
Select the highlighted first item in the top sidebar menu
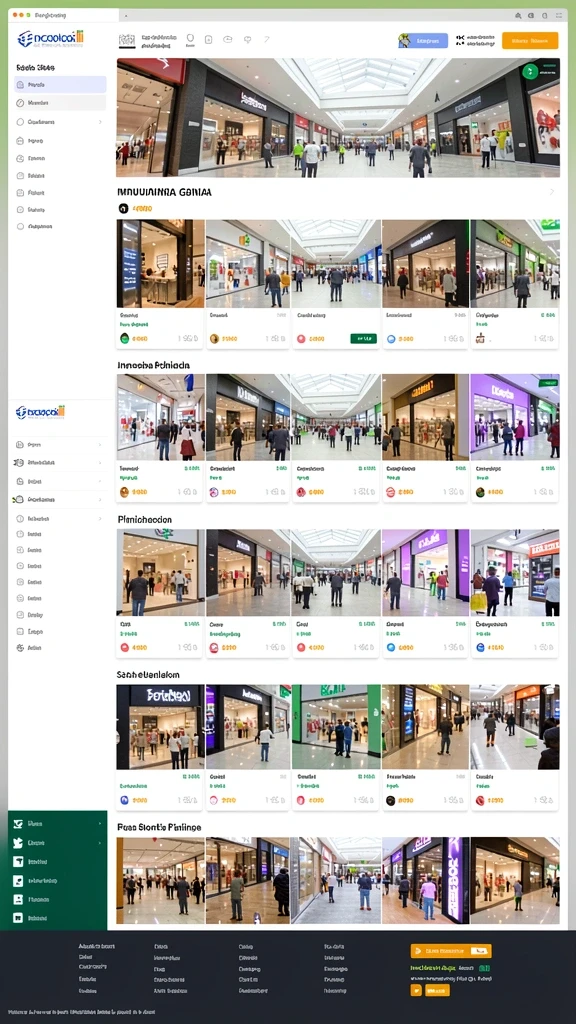[x=60, y=84]
